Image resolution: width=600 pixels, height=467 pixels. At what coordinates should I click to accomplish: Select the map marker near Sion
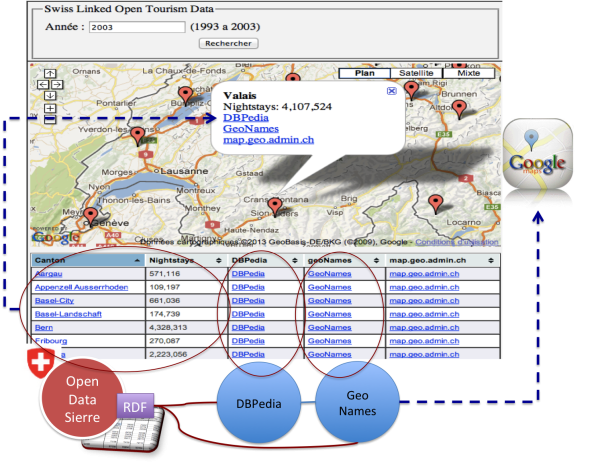(x=275, y=208)
